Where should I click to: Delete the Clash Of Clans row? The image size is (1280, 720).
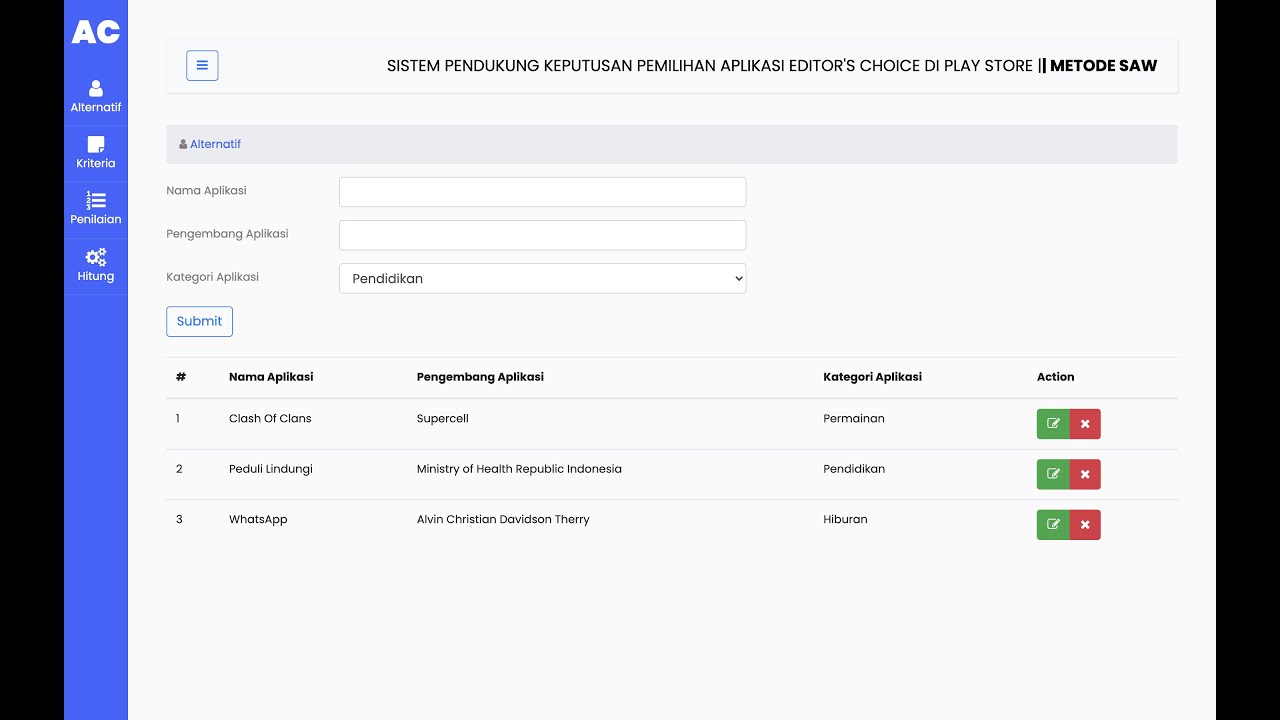coord(1085,424)
